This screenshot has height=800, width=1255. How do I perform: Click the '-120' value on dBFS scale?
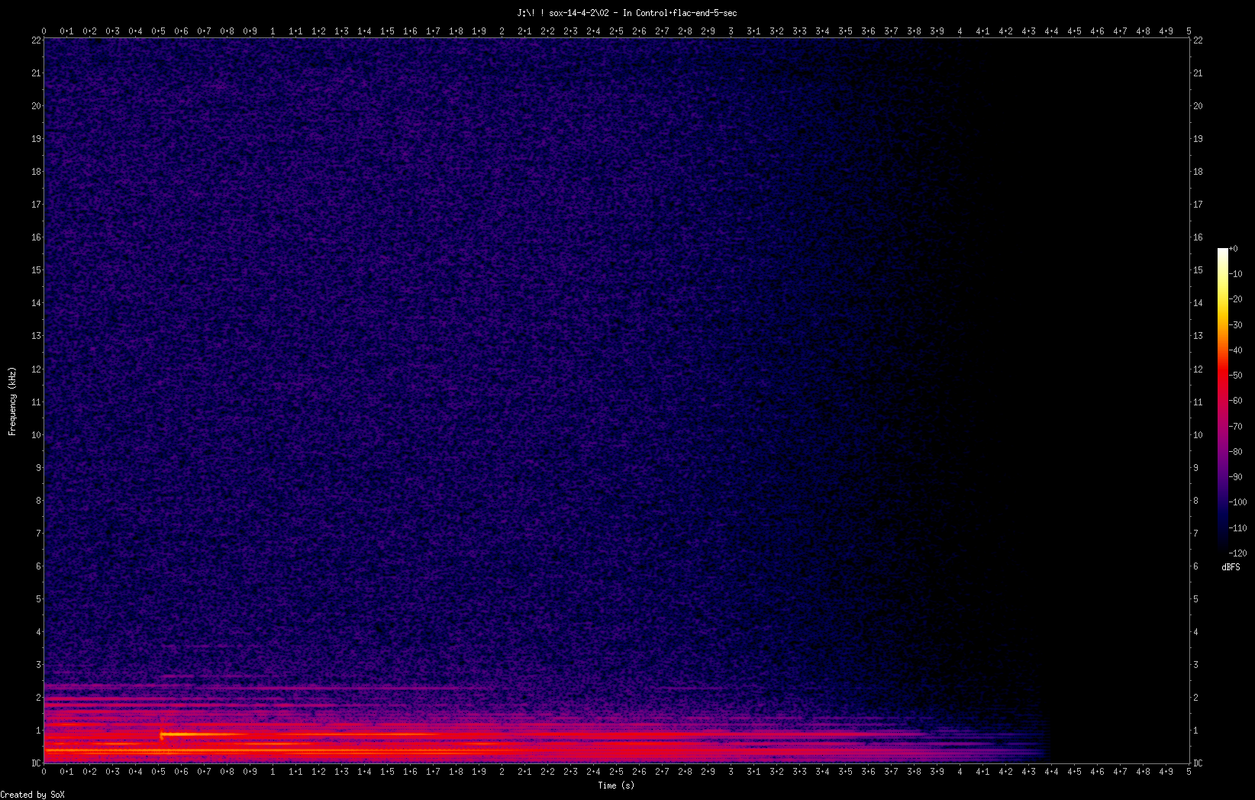1237,552
